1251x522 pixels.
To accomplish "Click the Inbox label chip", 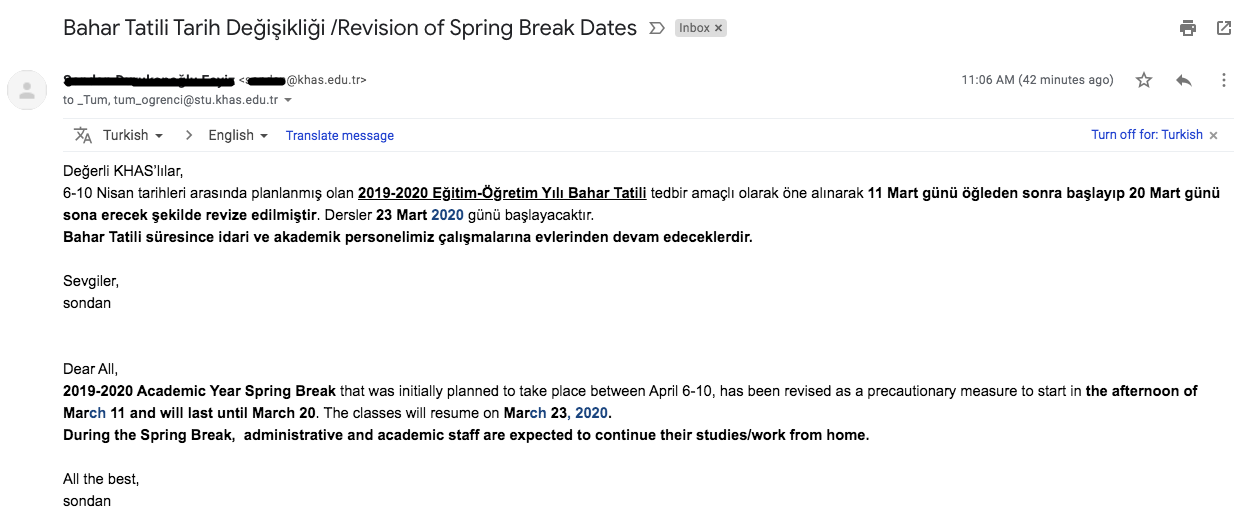I will [694, 28].
